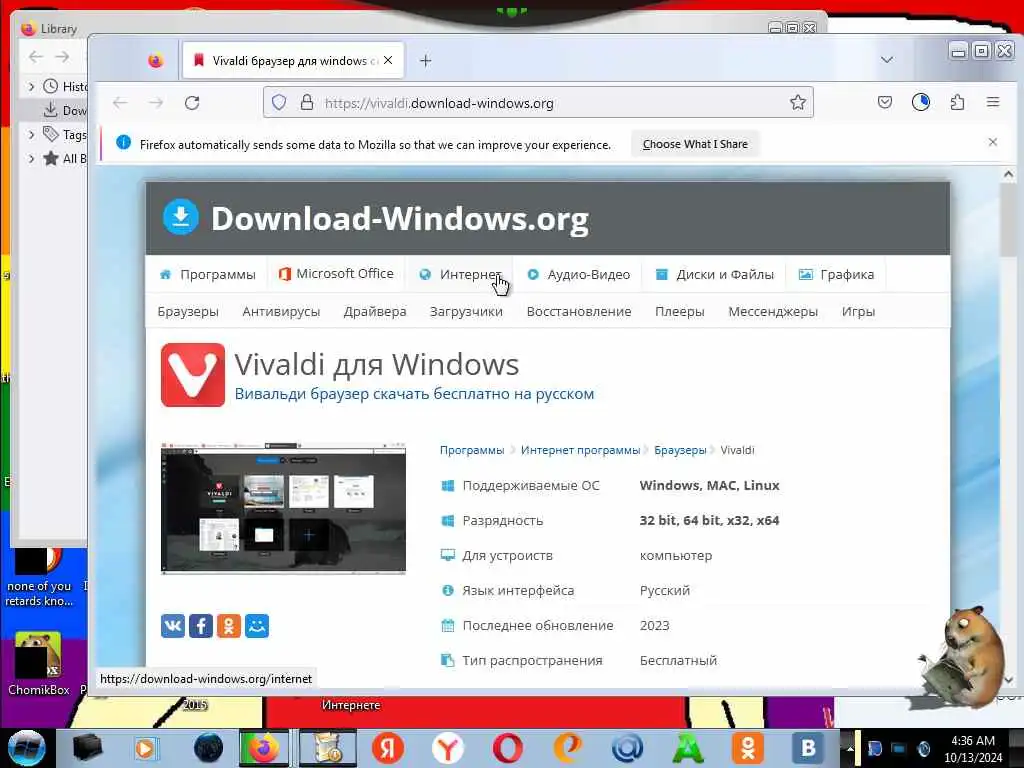1024x768 pixels.
Task: Select the Драйвера submenu link
Action: tap(375, 312)
